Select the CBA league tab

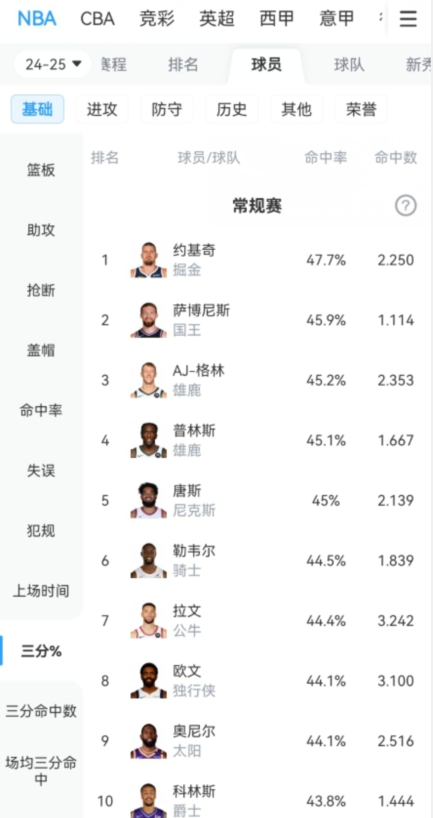click(x=97, y=19)
